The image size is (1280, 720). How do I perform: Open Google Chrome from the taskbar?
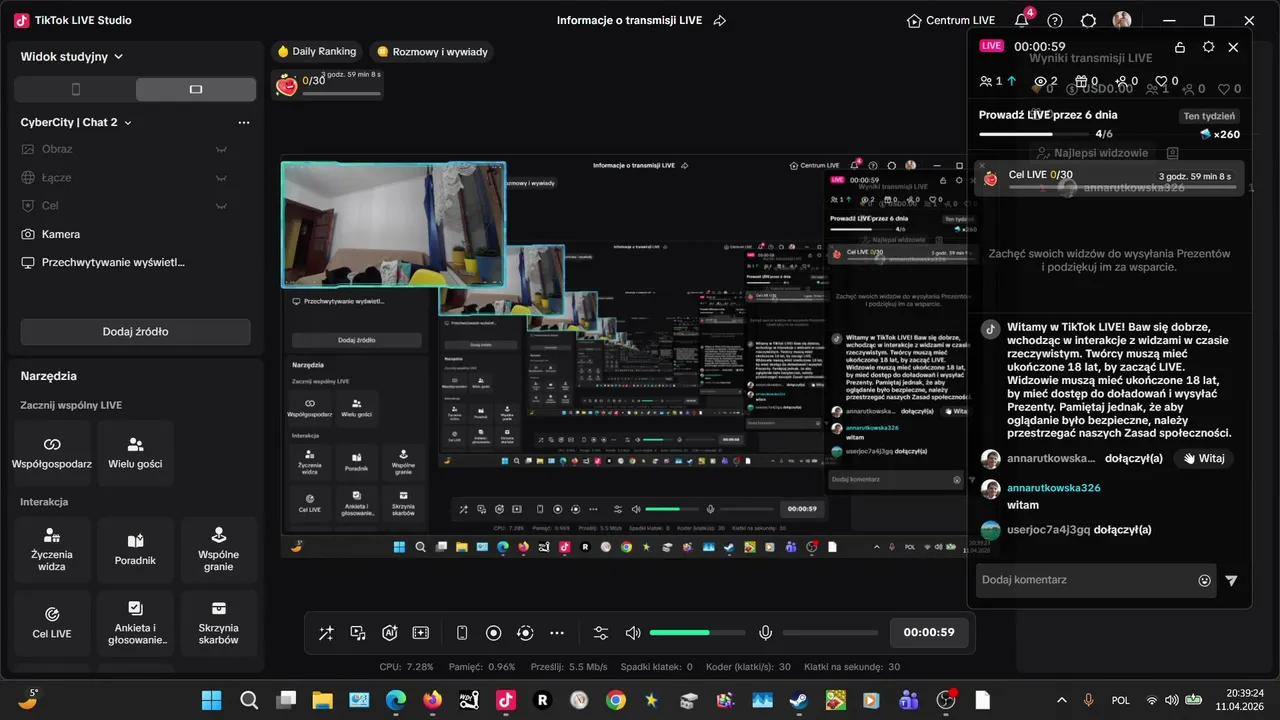click(x=616, y=700)
